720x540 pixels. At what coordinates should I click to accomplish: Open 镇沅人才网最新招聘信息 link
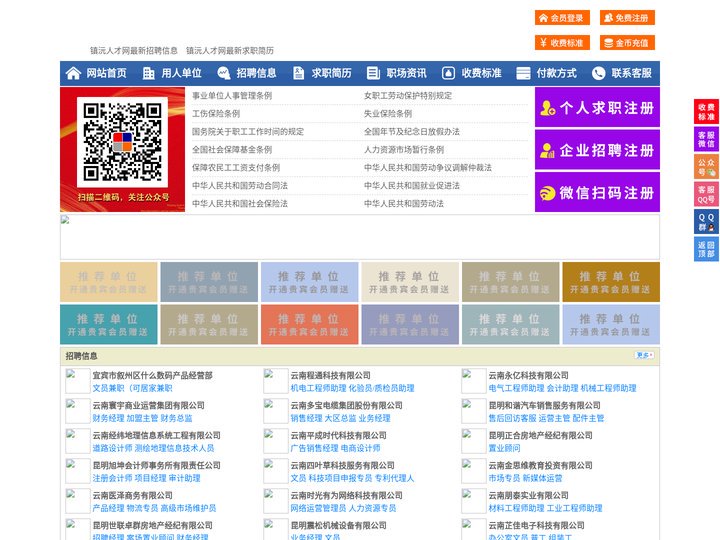point(134,51)
